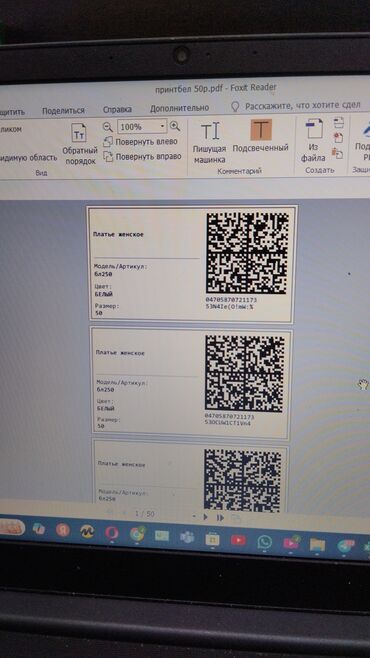Image resolution: width=370 pixels, height=658 pixels.
Task: Open the Поделиться ribbon tab
Action: click(x=63, y=111)
